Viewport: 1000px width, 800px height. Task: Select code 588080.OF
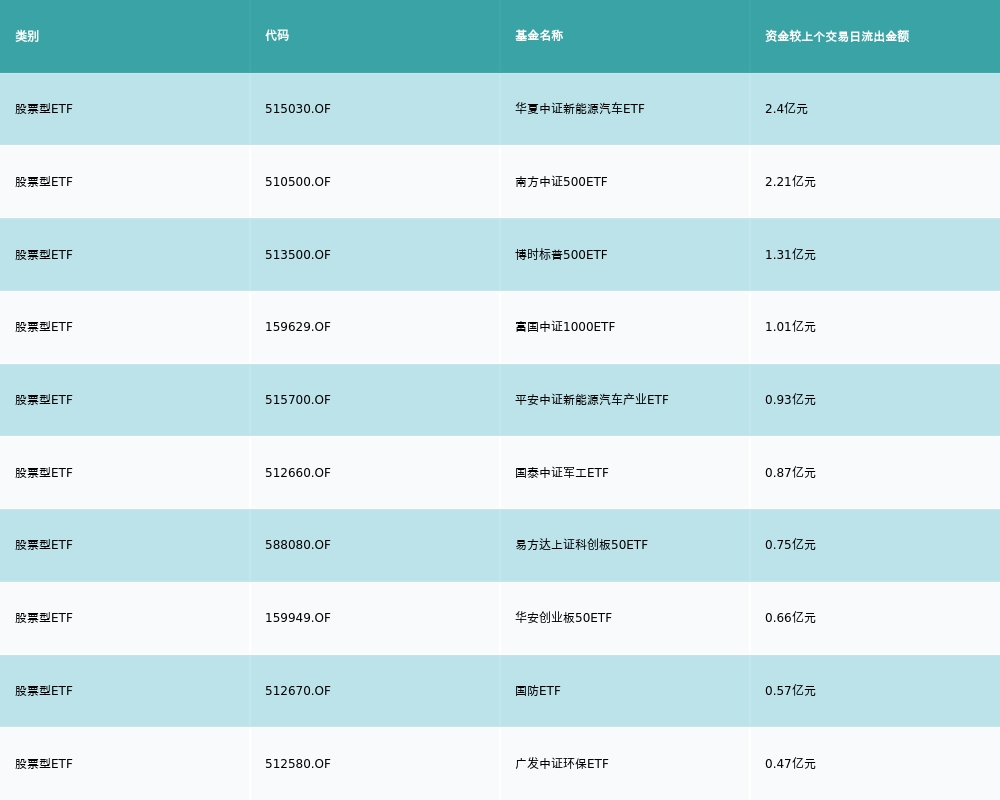pos(298,545)
